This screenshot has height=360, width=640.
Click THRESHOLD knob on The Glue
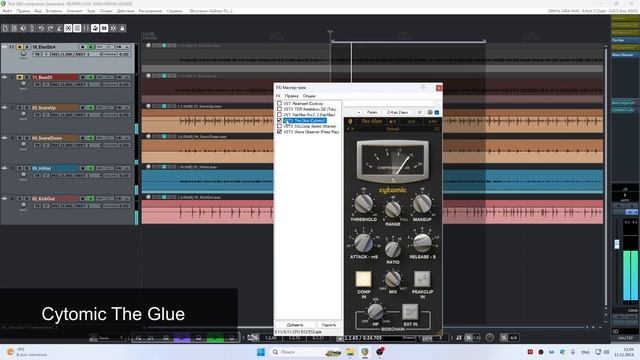[363, 203]
